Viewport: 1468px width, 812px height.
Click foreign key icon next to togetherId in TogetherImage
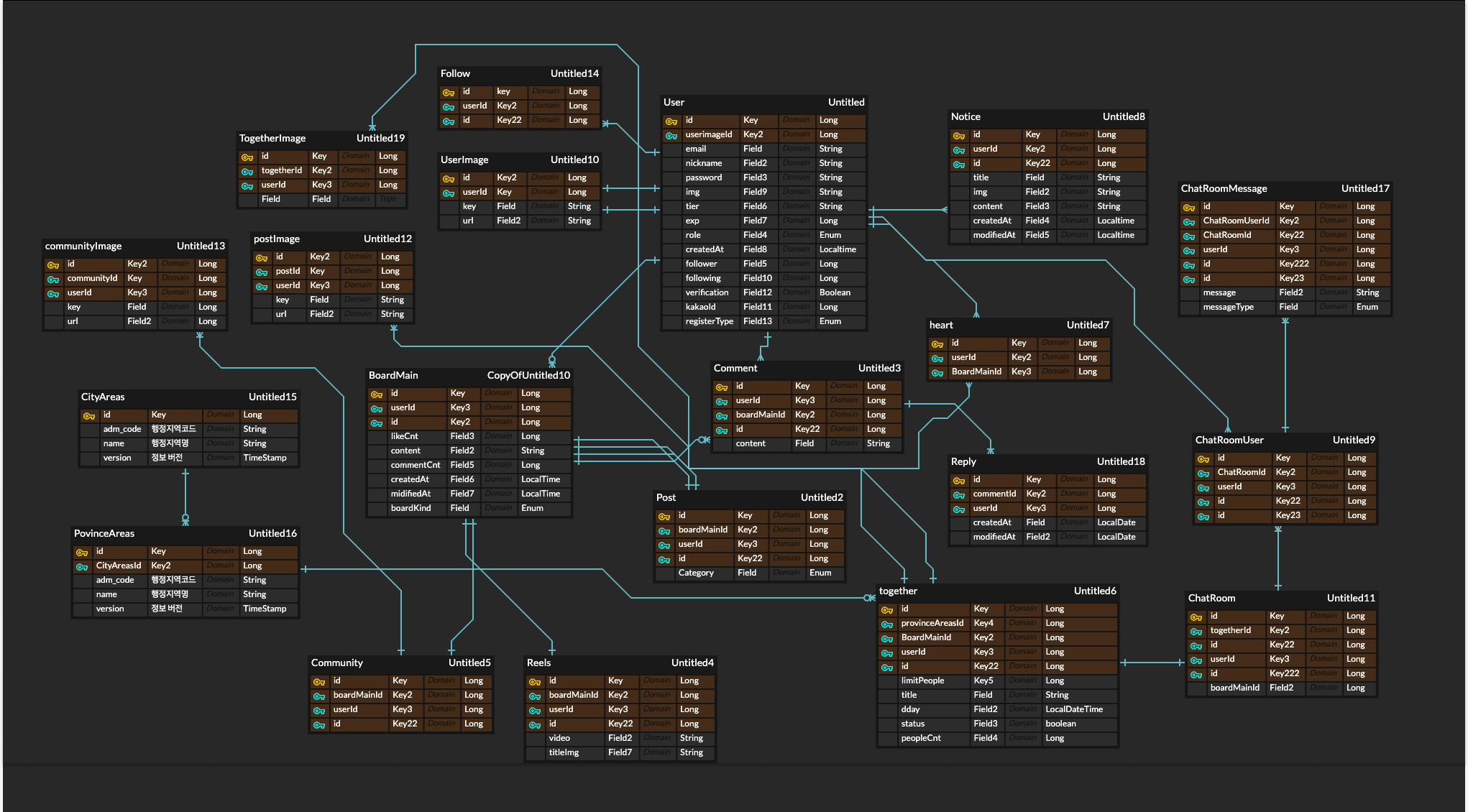(x=247, y=171)
